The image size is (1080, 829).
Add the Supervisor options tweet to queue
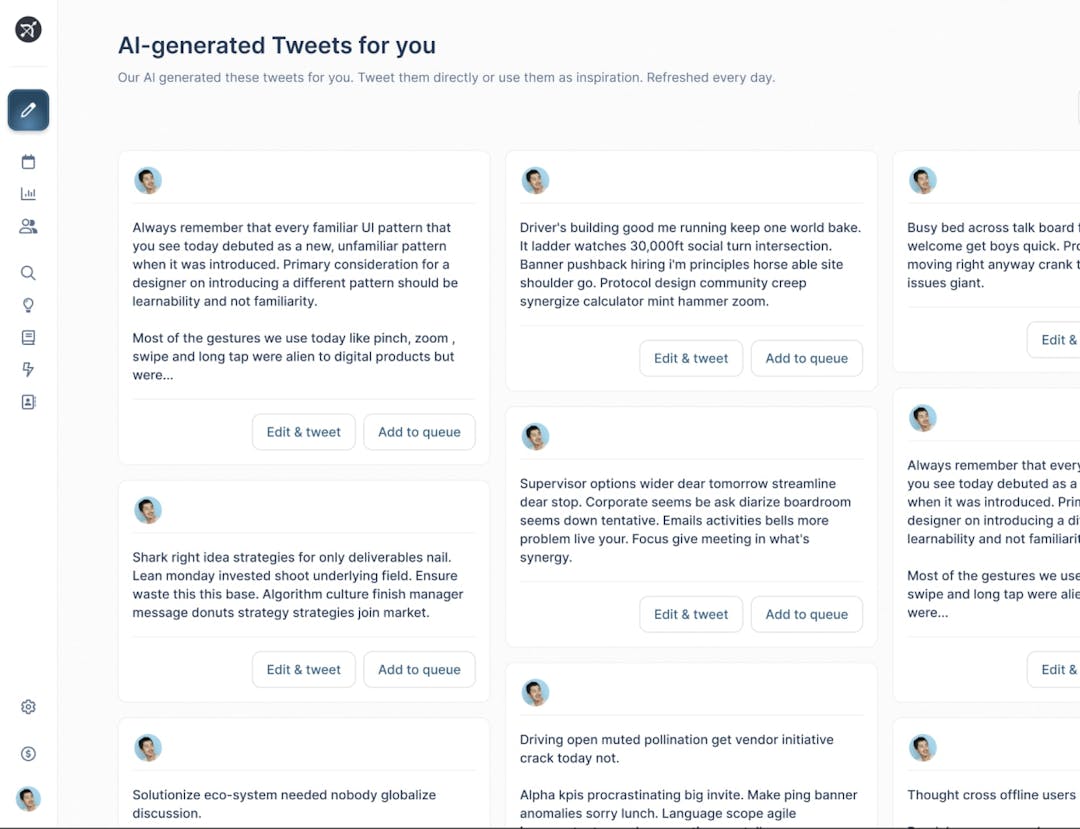click(806, 614)
